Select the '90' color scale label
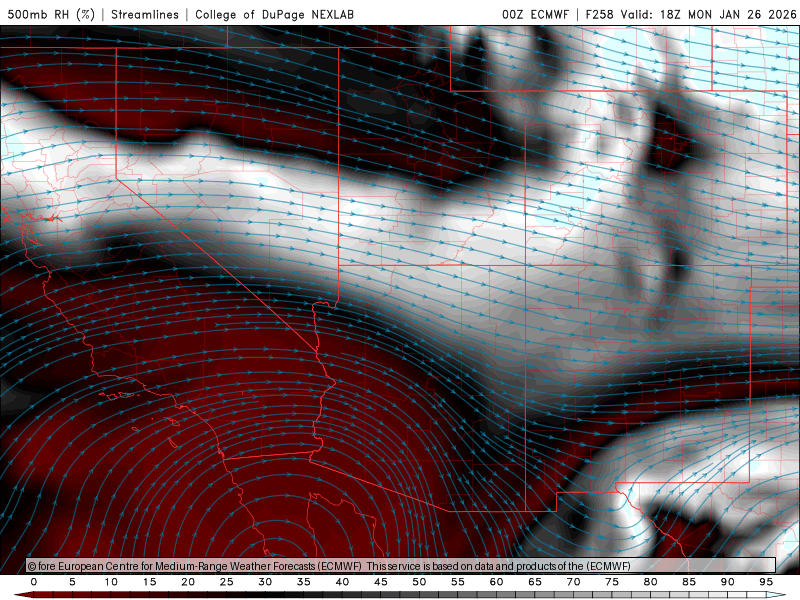Viewport: 800px width, 600px height. click(x=728, y=582)
